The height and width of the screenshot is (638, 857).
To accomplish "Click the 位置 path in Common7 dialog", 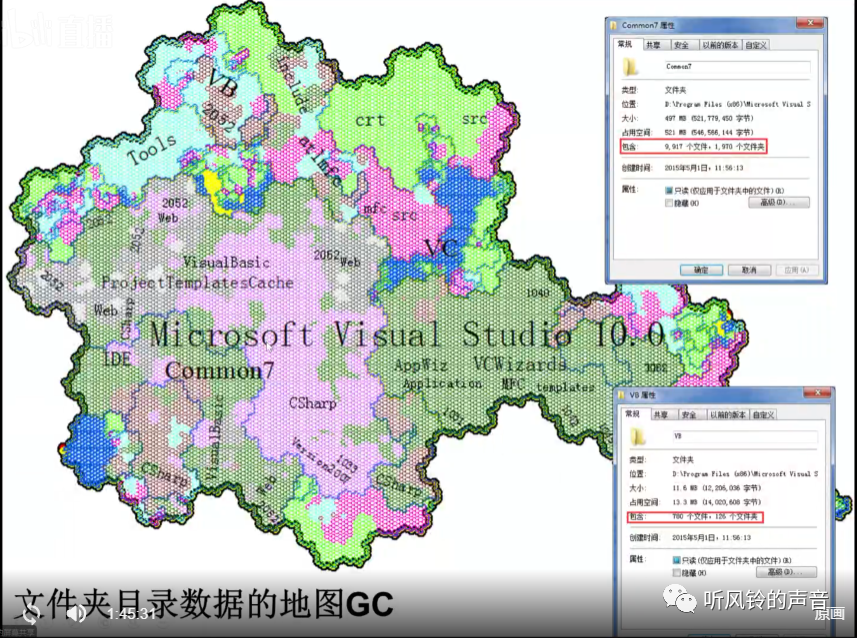I will [x=737, y=104].
